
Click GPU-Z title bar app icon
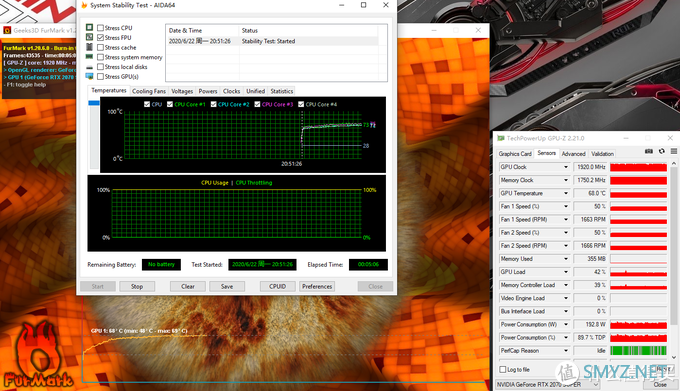tap(501, 138)
